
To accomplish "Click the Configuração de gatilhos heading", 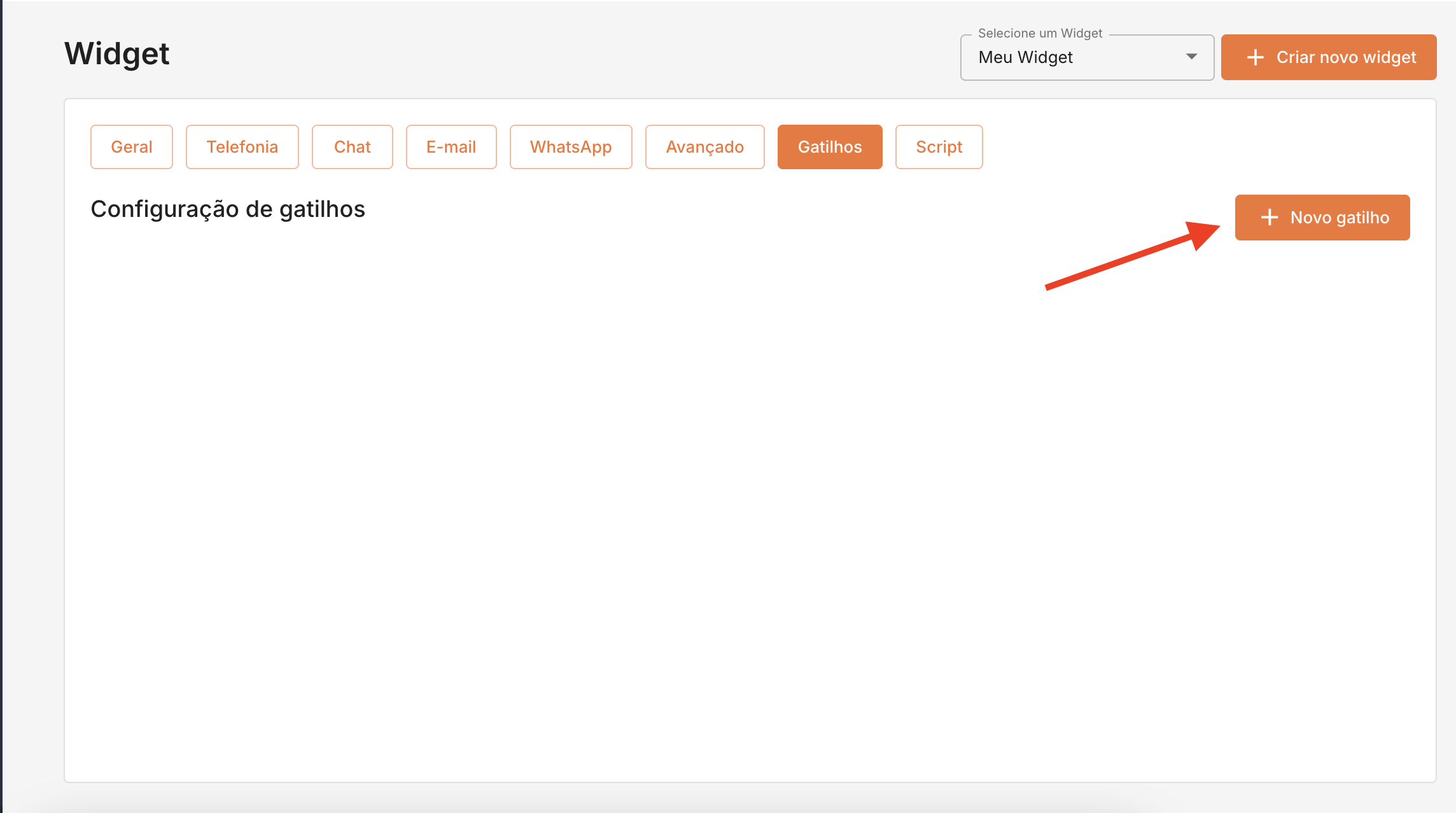I will 227,209.
